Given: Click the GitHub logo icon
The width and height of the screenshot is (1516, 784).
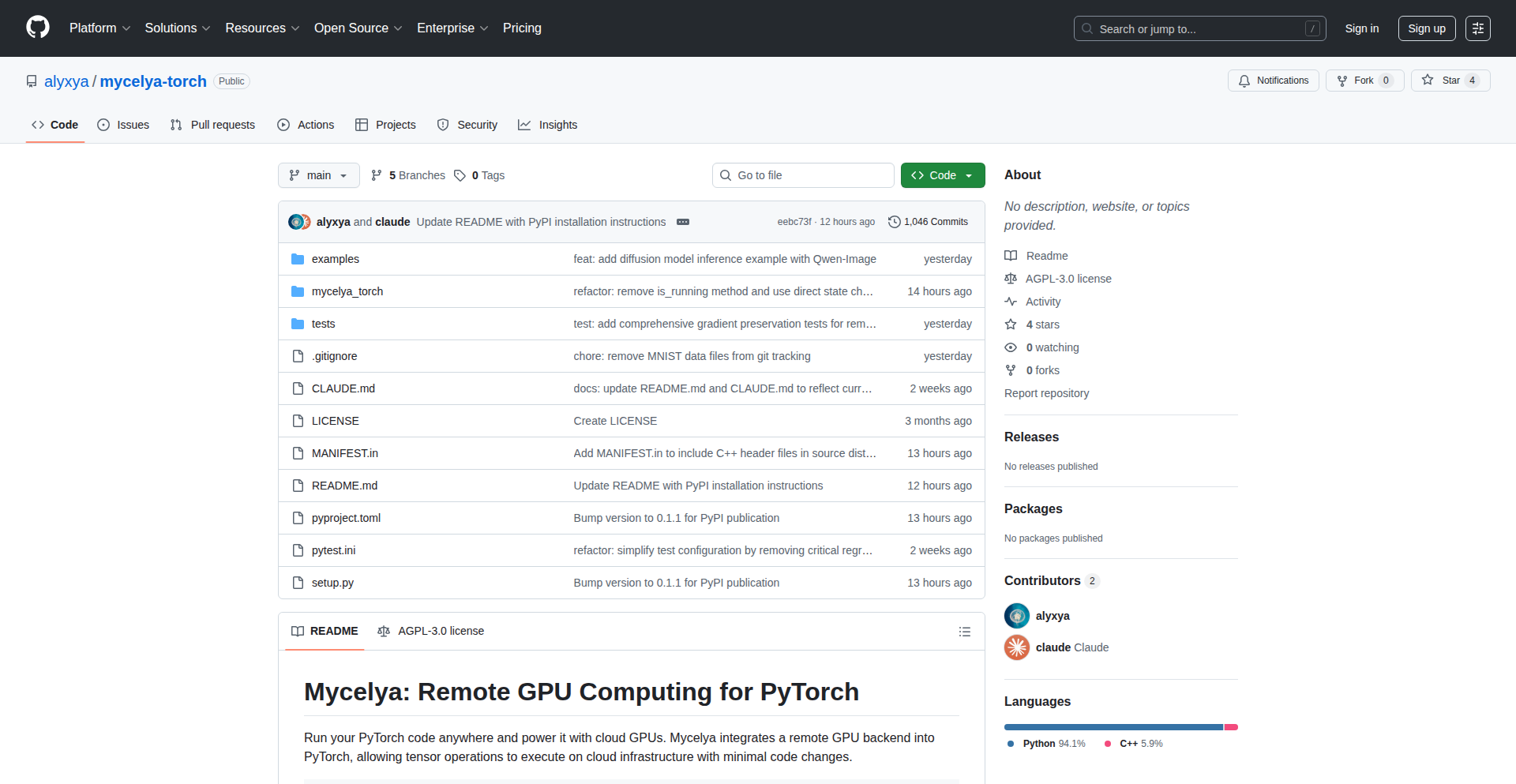Looking at the screenshot, I should [37, 28].
